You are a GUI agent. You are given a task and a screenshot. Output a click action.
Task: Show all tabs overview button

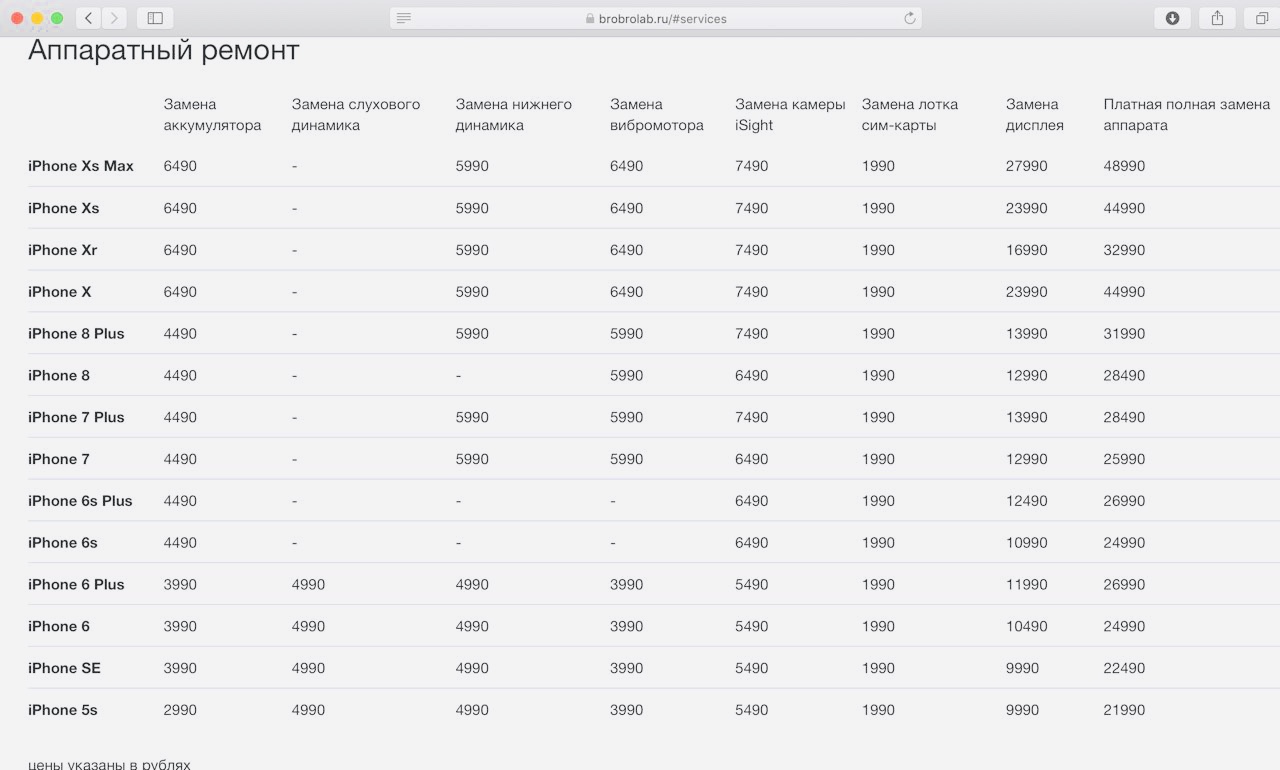1261,18
